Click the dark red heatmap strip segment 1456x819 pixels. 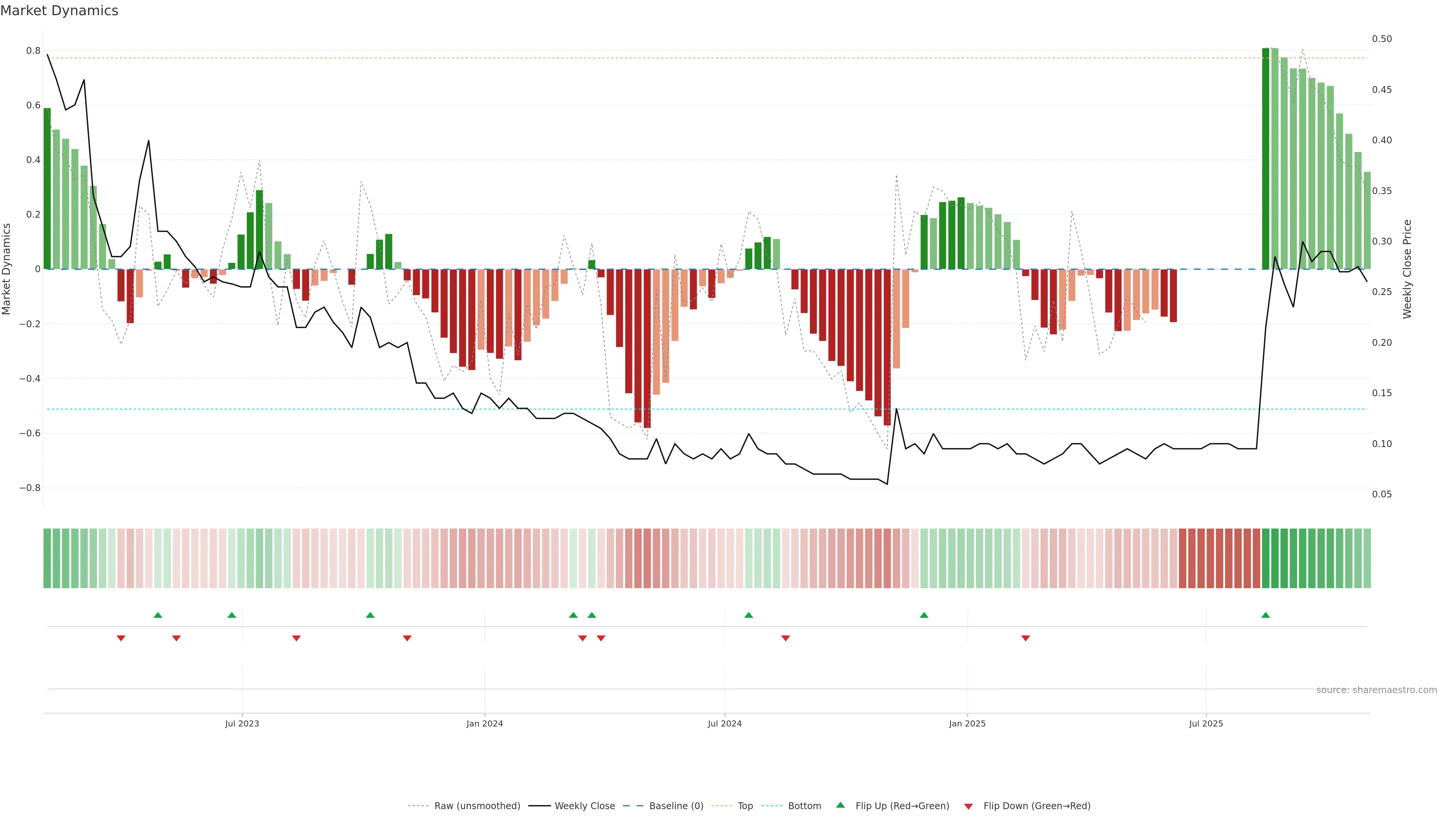[x=1219, y=559]
